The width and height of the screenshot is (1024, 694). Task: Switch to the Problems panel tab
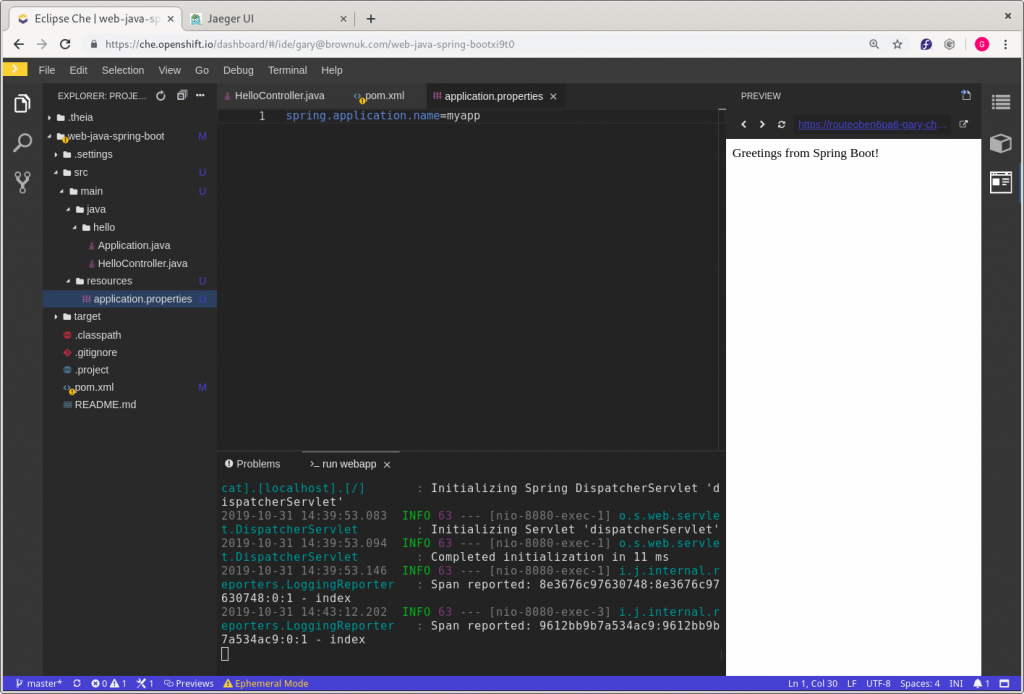258,464
